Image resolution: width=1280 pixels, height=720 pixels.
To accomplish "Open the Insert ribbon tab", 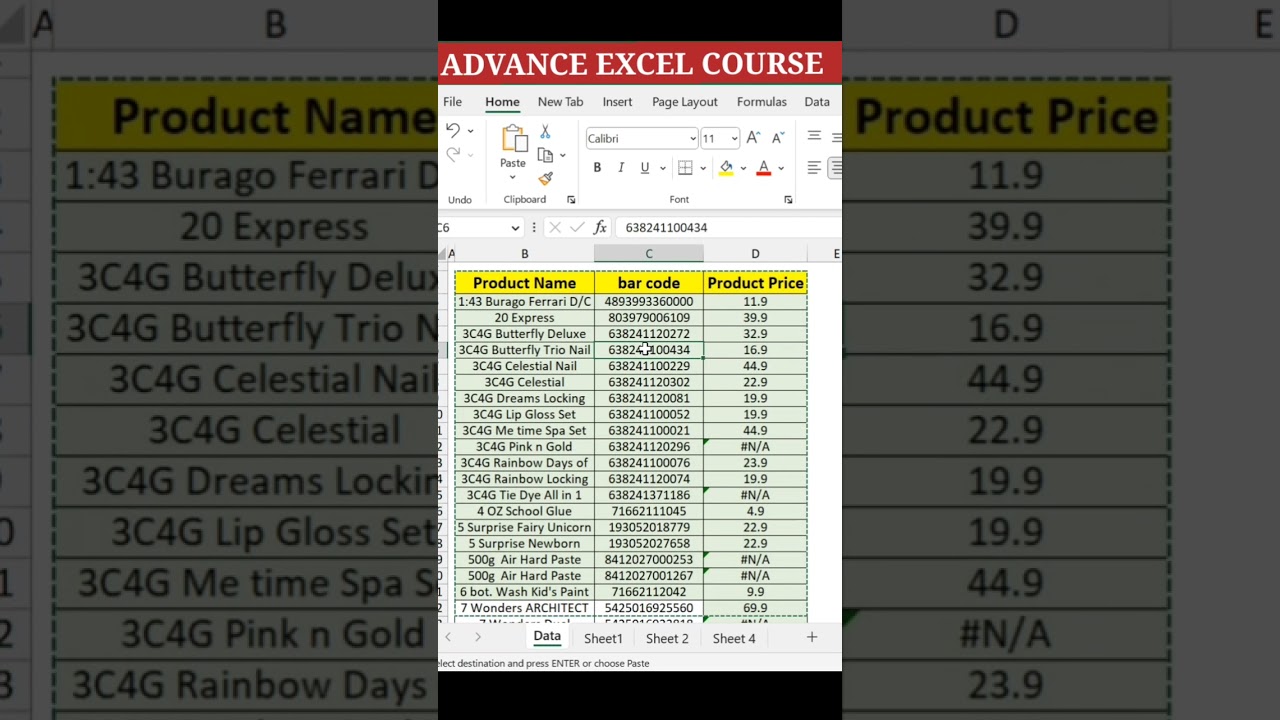I will (x=617, y=102).
